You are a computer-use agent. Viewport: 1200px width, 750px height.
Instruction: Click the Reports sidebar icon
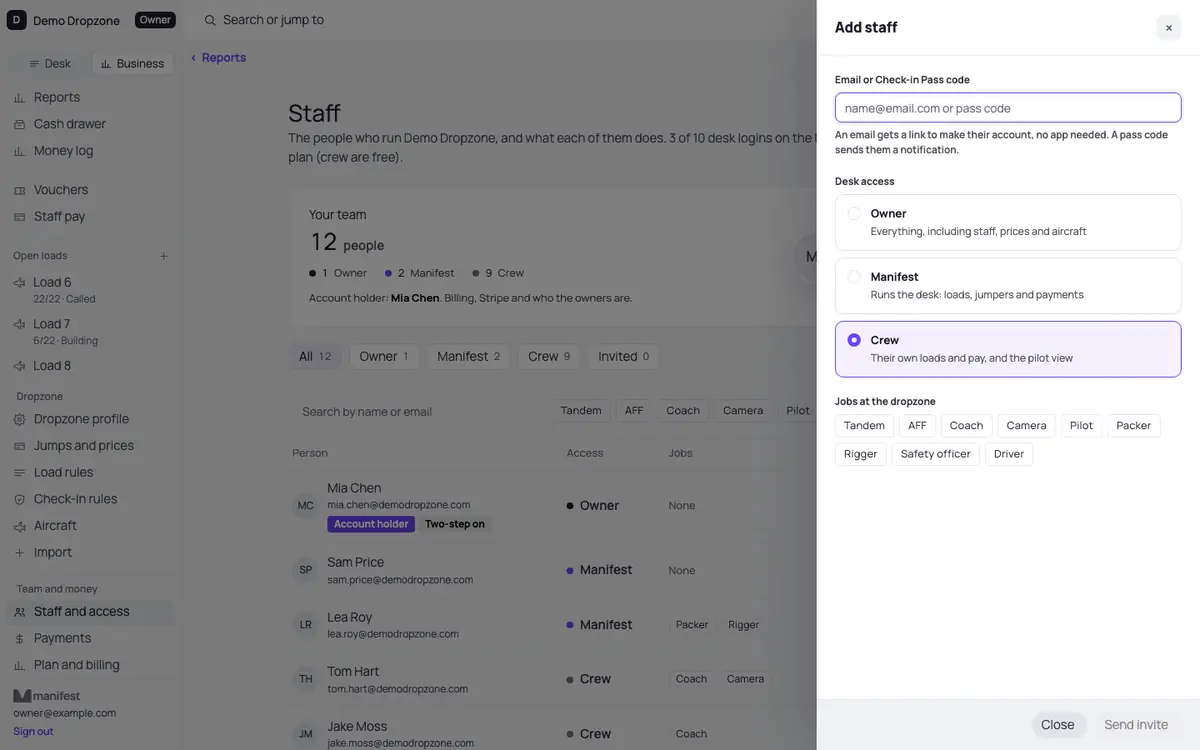click(x=20, y=98)
